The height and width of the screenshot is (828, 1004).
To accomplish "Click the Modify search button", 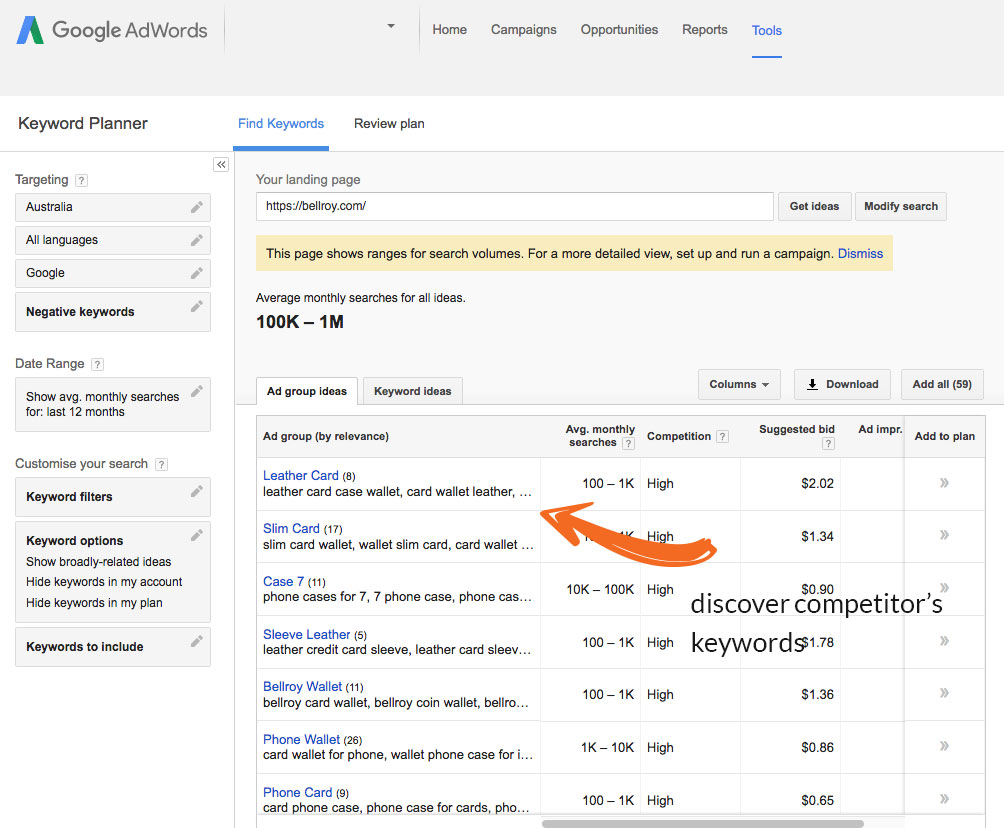I will pyautogui.click(x=901, y=206).
